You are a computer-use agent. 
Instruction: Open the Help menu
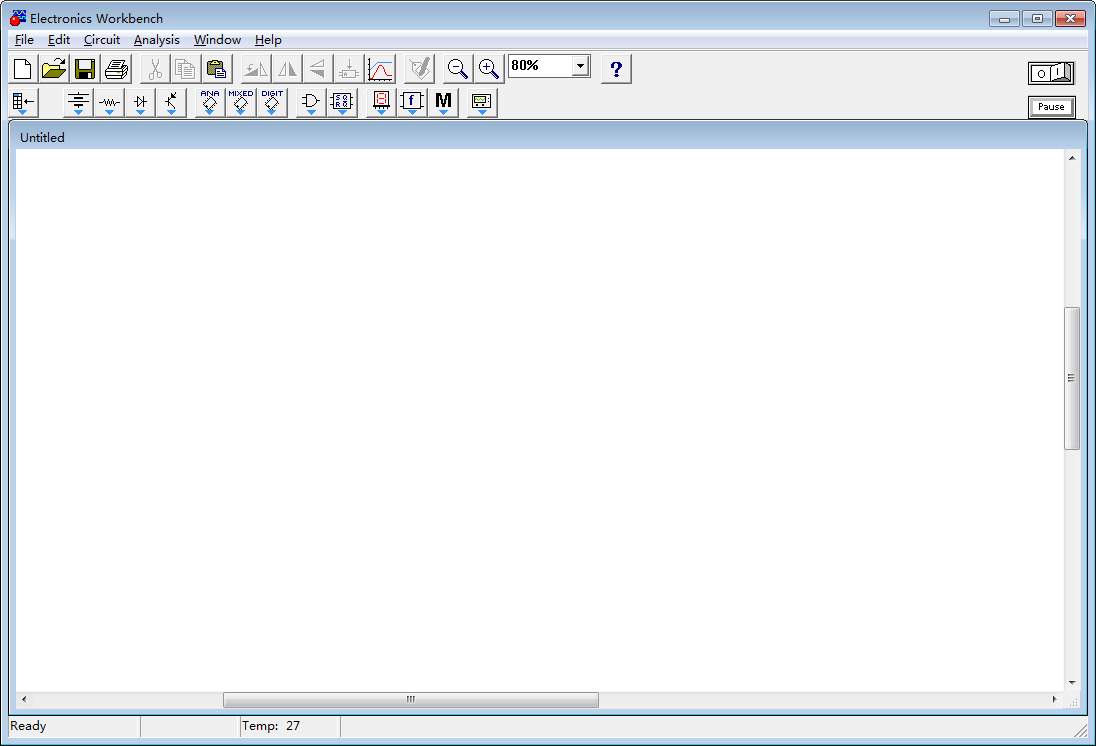pos(268,40)
